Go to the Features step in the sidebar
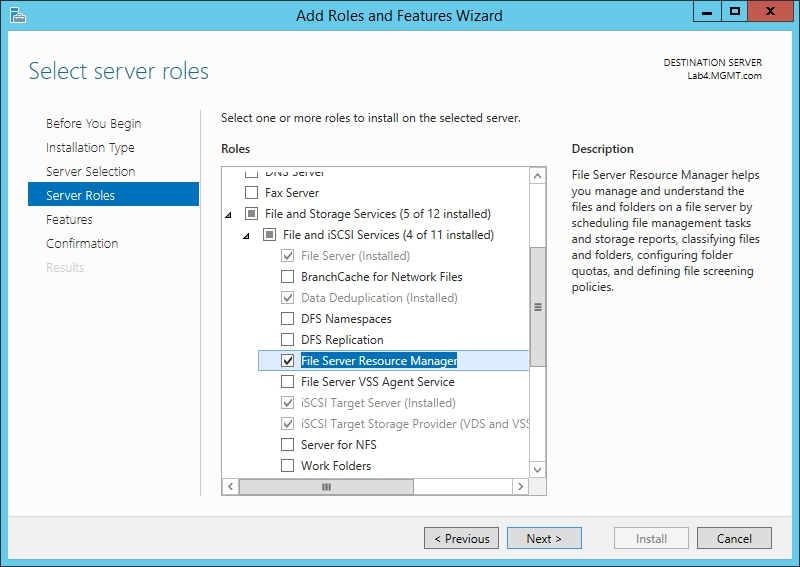Viewport: 800px width, 567px height. (69, 219)
